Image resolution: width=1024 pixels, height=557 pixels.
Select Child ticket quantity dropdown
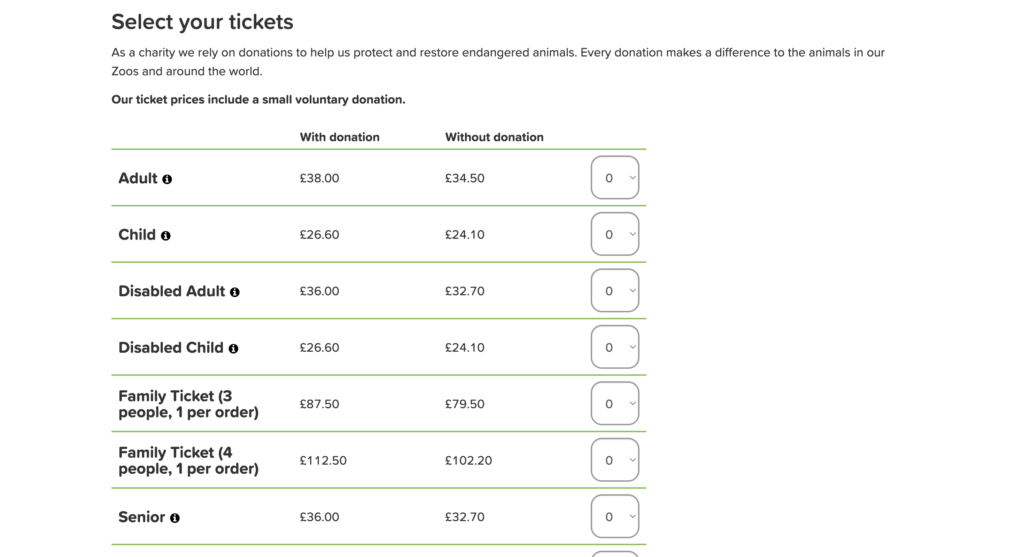[615, 234]
